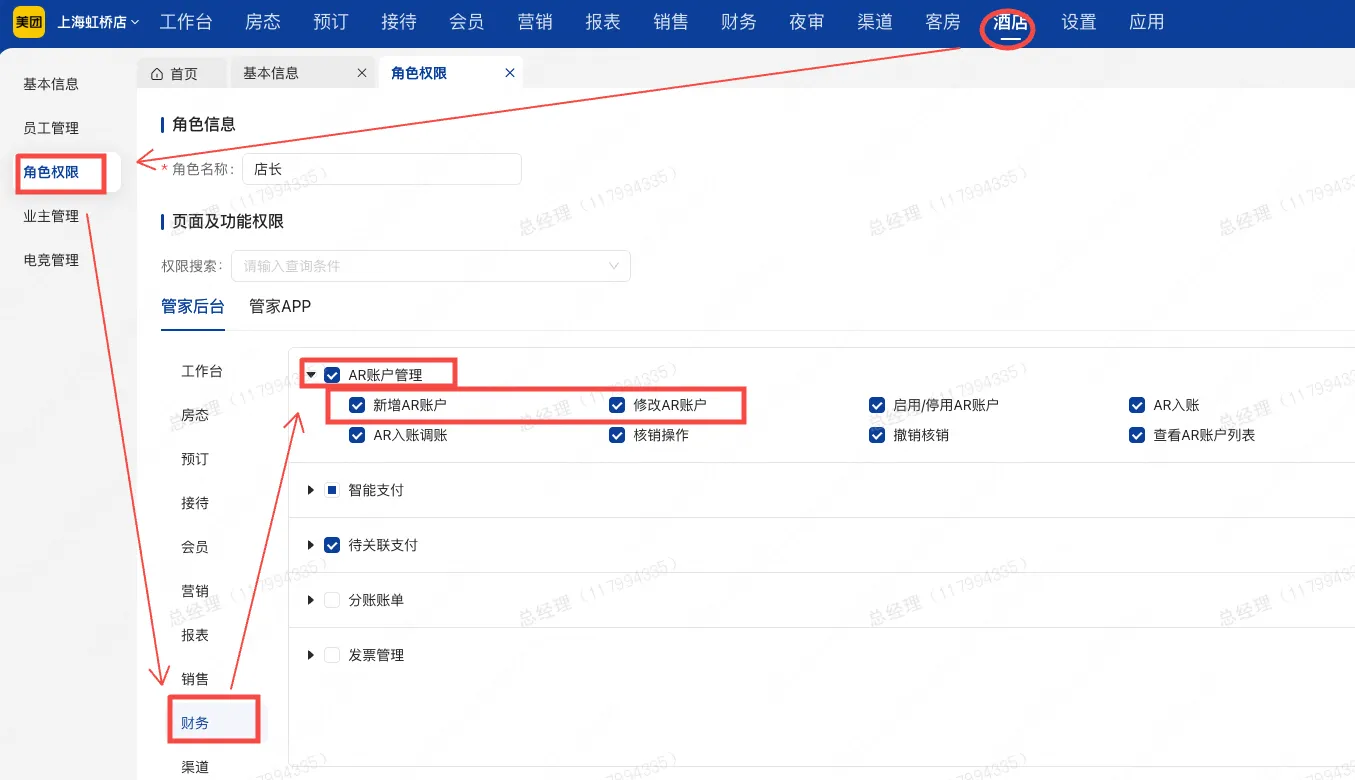Open the 夜审 menu in top bar
The image size is (1355, 780).
[x=805, y=21]
